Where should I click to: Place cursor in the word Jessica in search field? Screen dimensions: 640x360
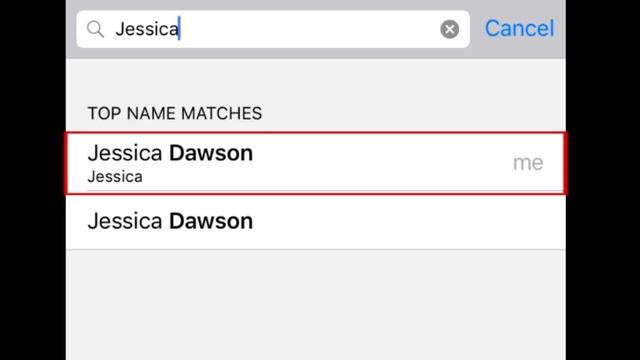(147, 29)
